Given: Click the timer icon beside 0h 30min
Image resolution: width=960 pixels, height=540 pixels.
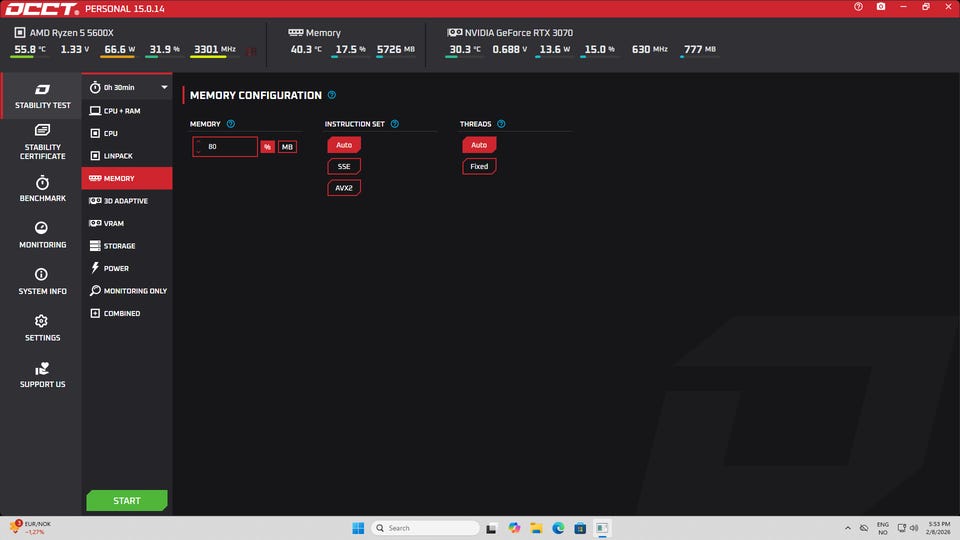Looking at the screenshot, I should [x=95, y=88].
